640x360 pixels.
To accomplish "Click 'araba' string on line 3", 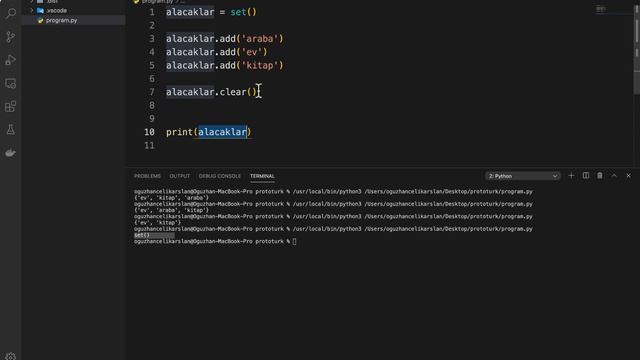I will 260,39.
